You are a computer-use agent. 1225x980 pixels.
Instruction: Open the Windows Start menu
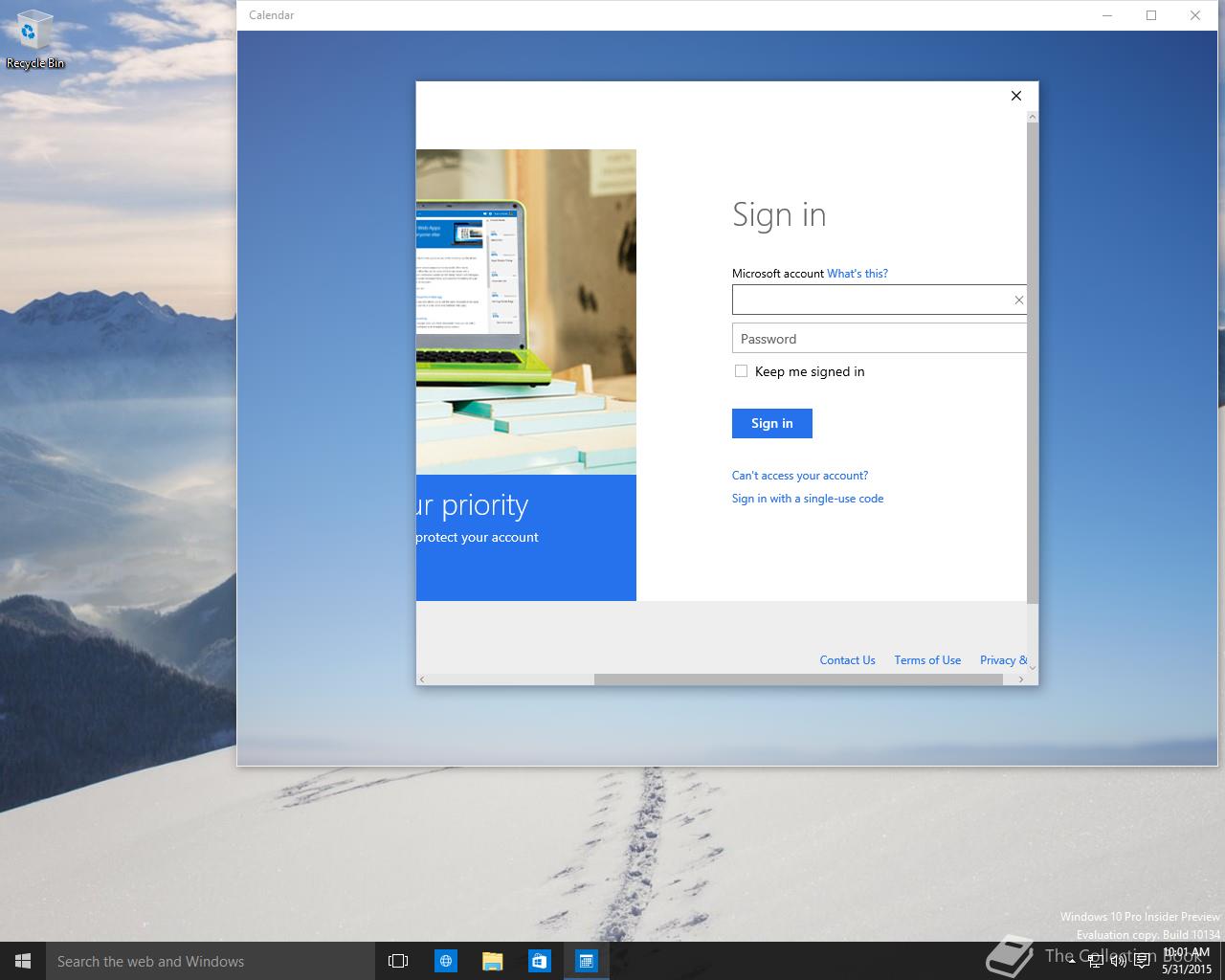pos(23,961)
